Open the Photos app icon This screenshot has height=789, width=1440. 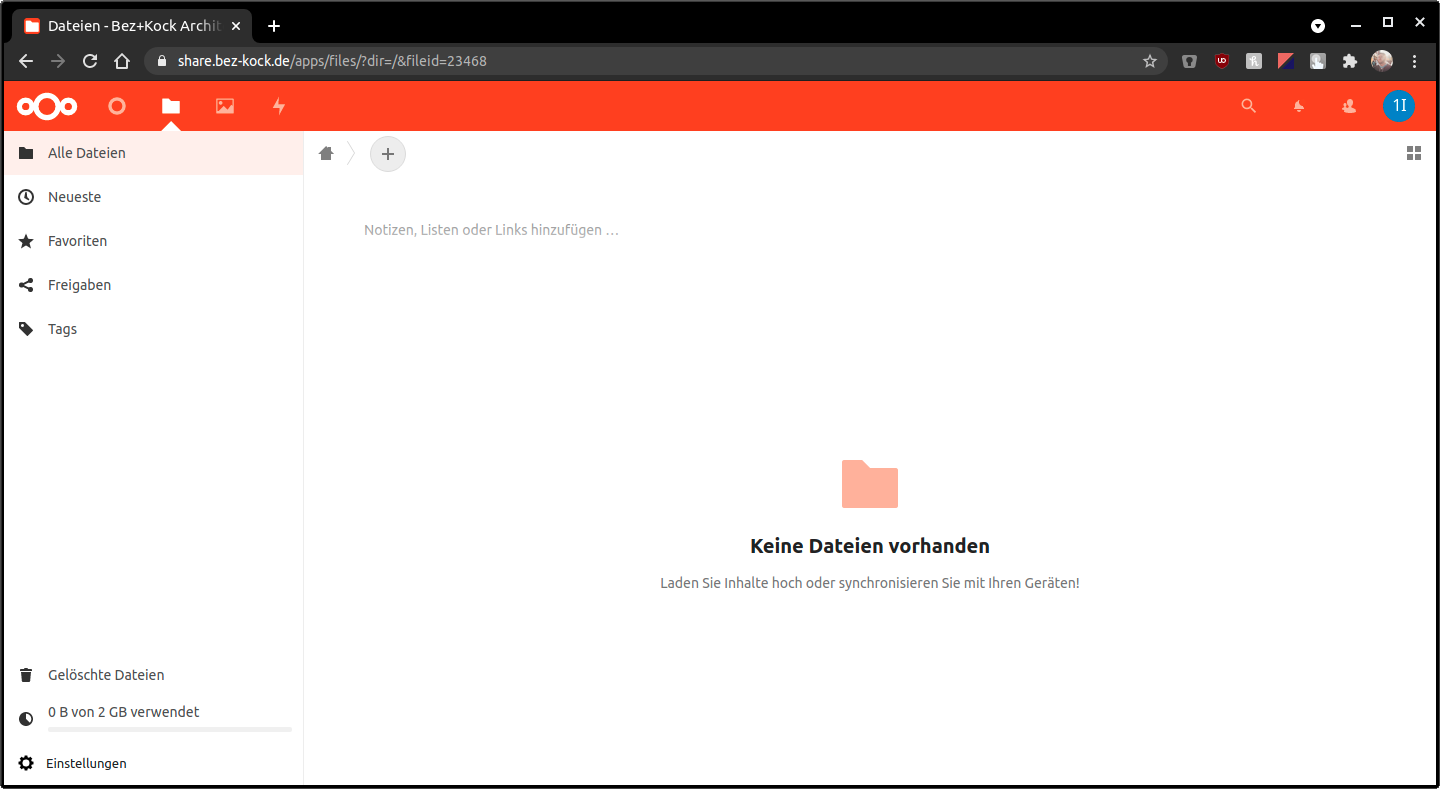click(225, 106)
